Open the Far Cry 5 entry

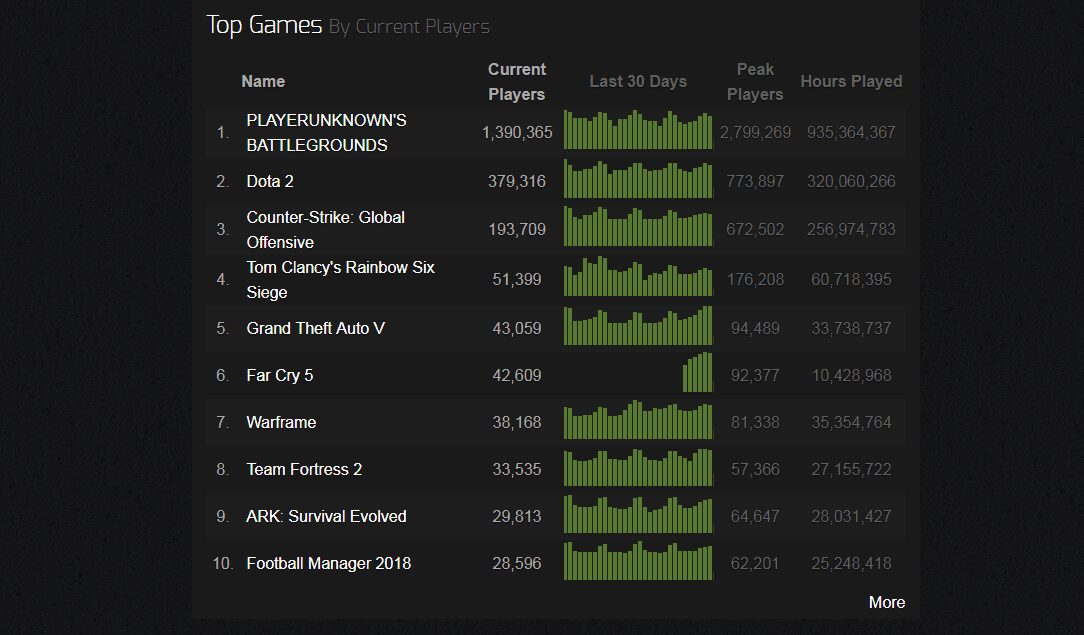coord(279,375)
